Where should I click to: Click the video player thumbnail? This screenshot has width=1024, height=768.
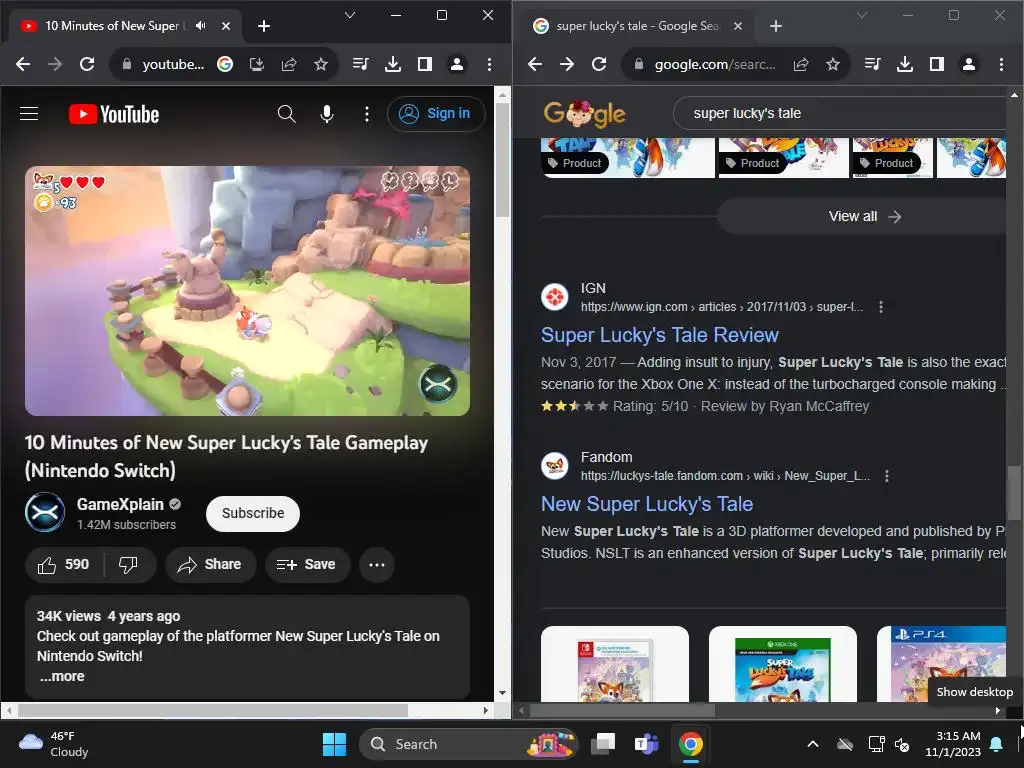[x=248, y=291]
